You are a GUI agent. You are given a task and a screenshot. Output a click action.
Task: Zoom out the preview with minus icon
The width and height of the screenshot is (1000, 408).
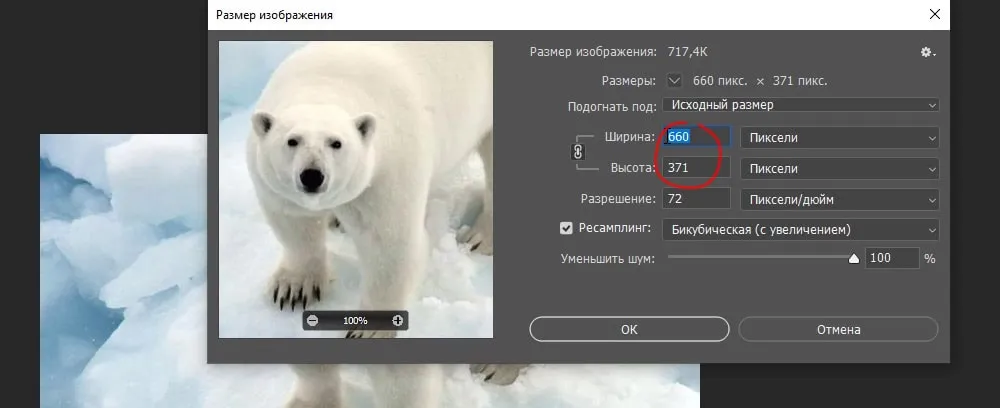click(313, 320)
